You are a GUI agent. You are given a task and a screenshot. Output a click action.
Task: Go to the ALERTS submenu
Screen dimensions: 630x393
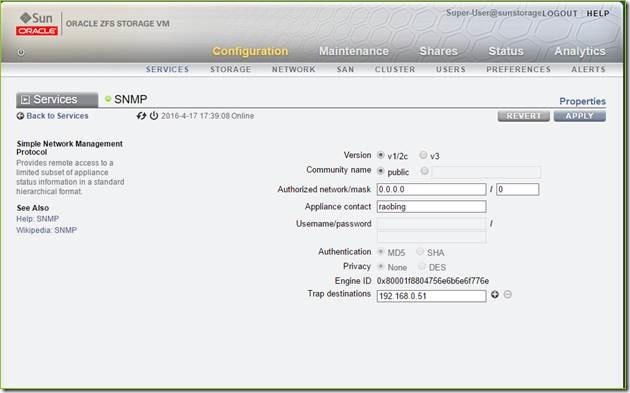pyautogui.click(x=589, y=70)
